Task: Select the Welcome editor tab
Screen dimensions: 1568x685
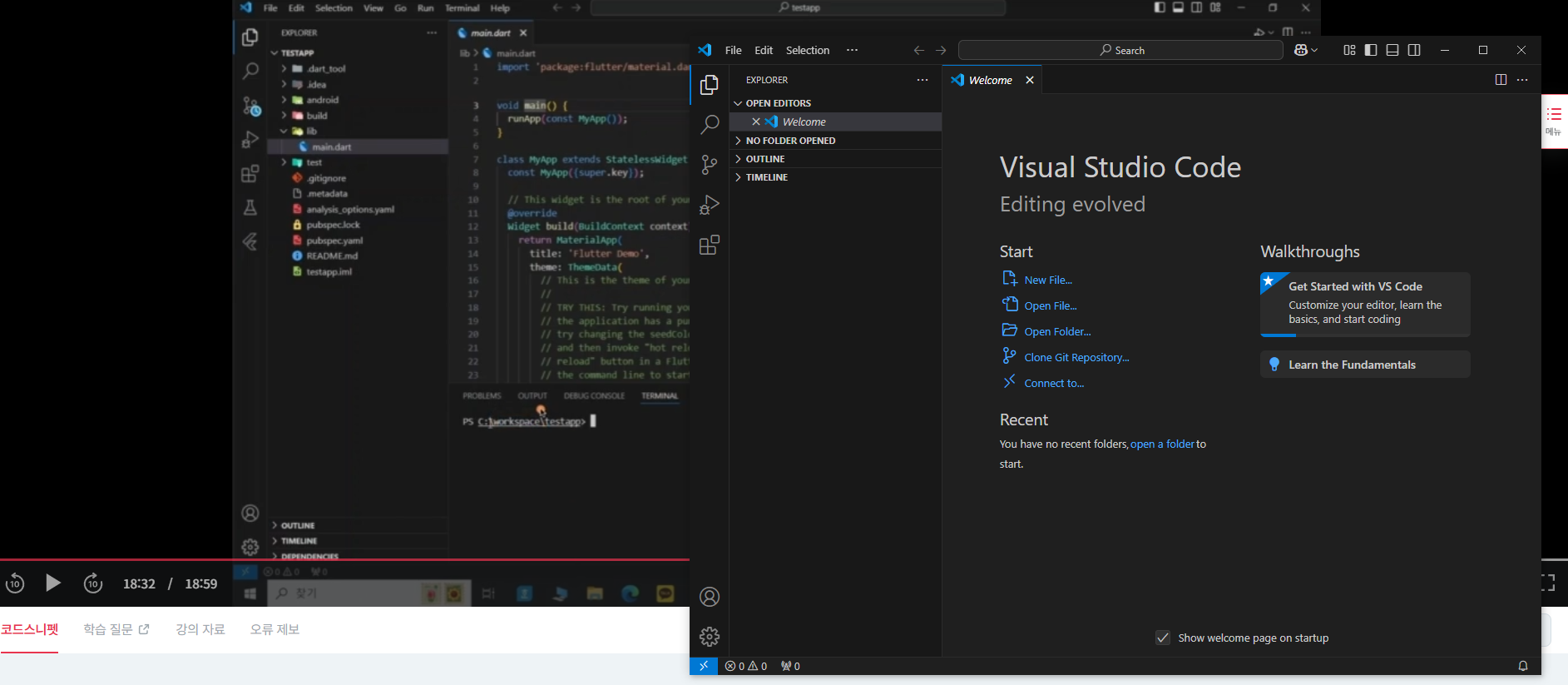Action: click(990, 80)
